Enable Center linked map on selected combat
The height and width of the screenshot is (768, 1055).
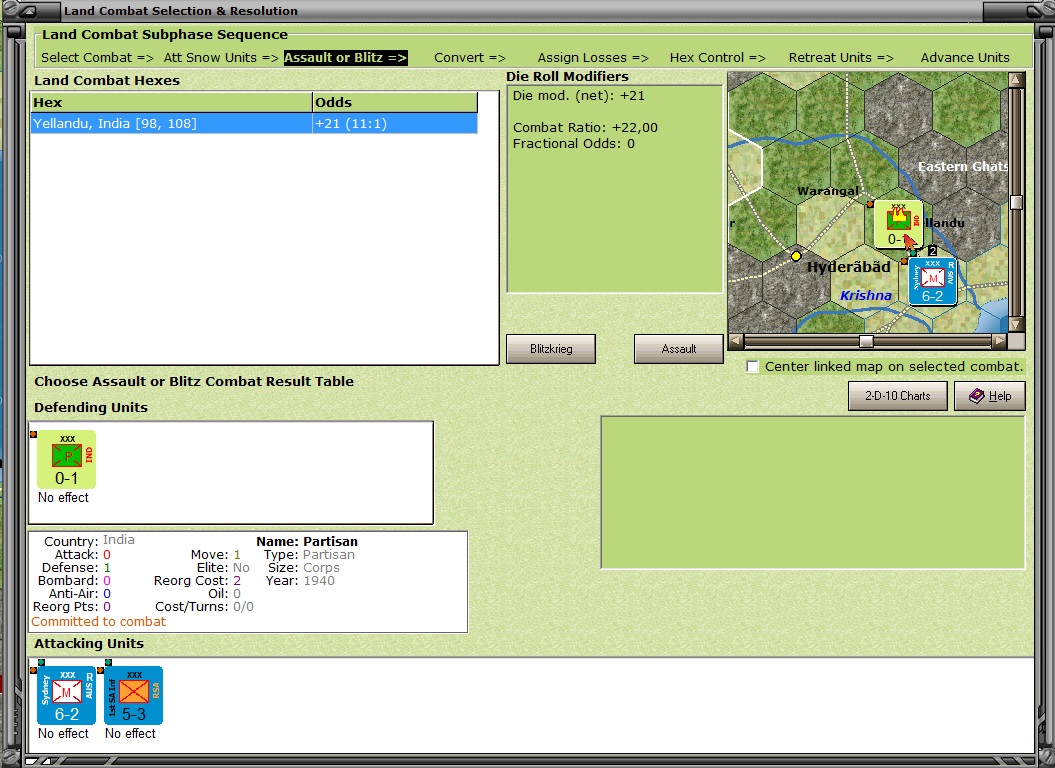[x=753, y=367]
